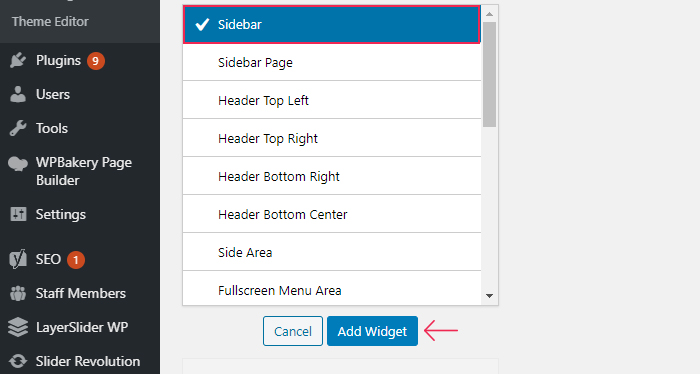Select the checked Sidebar option

click(x=332, y=25)
